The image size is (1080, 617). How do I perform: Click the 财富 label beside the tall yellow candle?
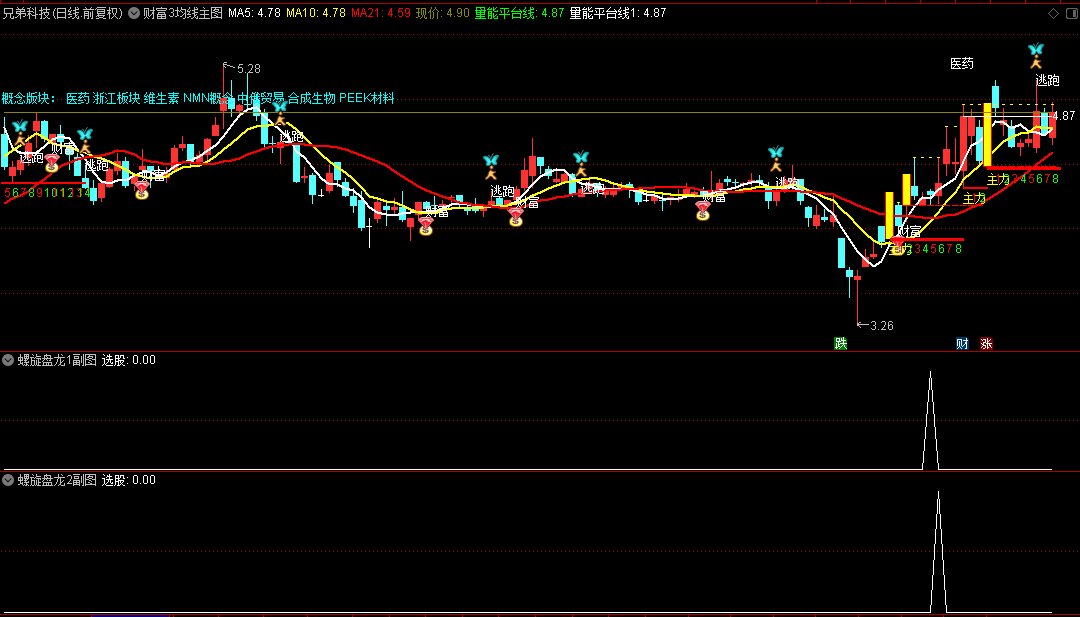click(909, 231)
